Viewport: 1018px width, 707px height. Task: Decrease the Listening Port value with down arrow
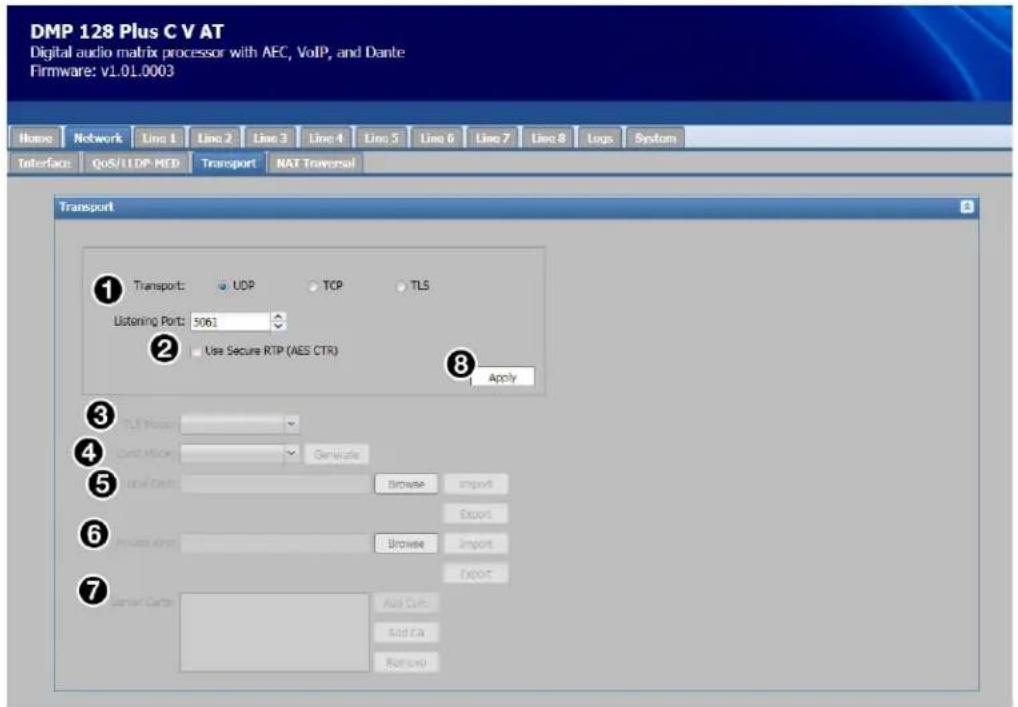coord(278,326)
